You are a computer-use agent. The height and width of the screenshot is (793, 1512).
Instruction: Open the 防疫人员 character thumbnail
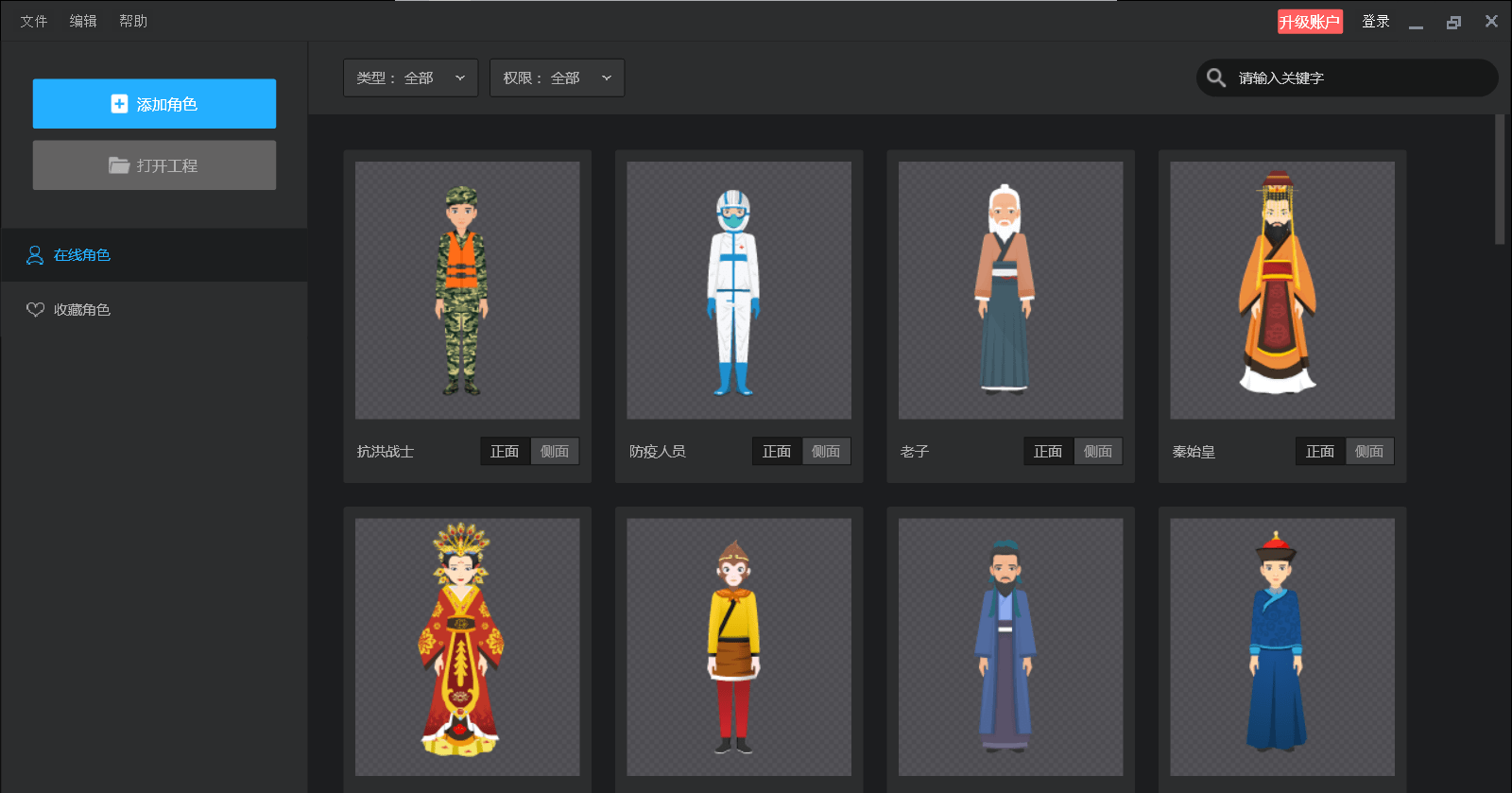pyautogui.click(x=739, y=290)
